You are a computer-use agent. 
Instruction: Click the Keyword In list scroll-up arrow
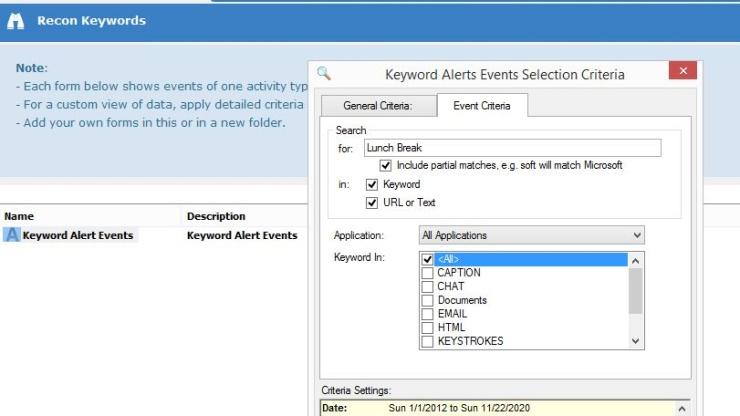point(636,261)
